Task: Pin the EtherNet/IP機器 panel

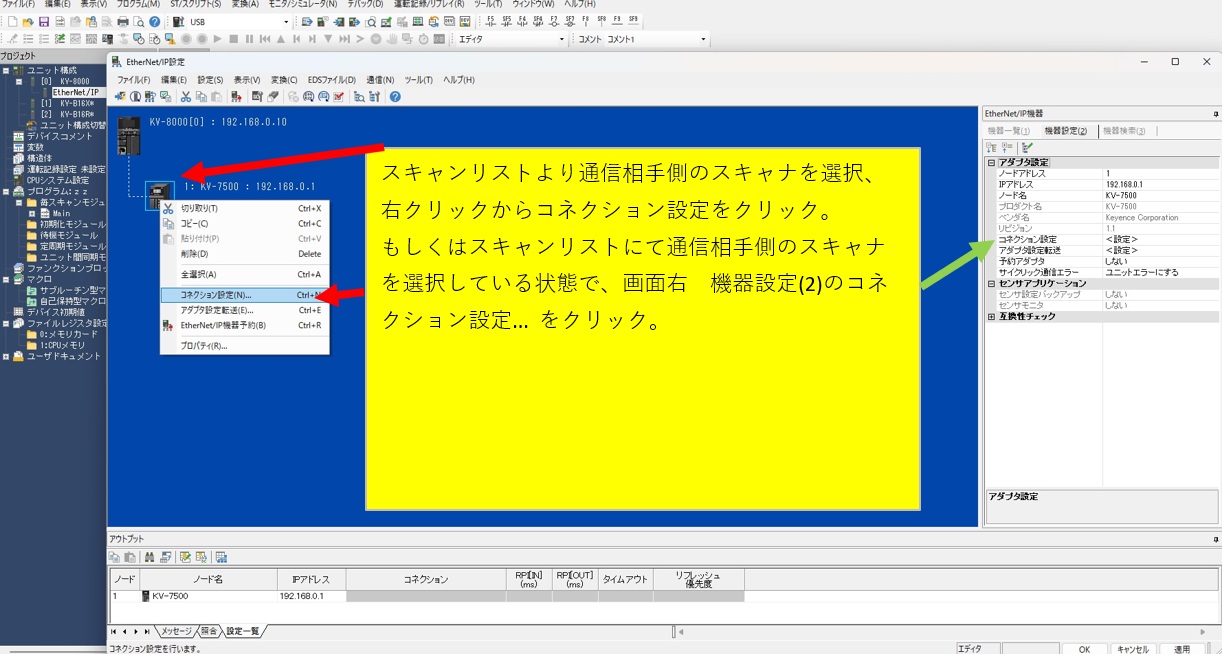Action: pyautogui.click(x=1215, y=114)
